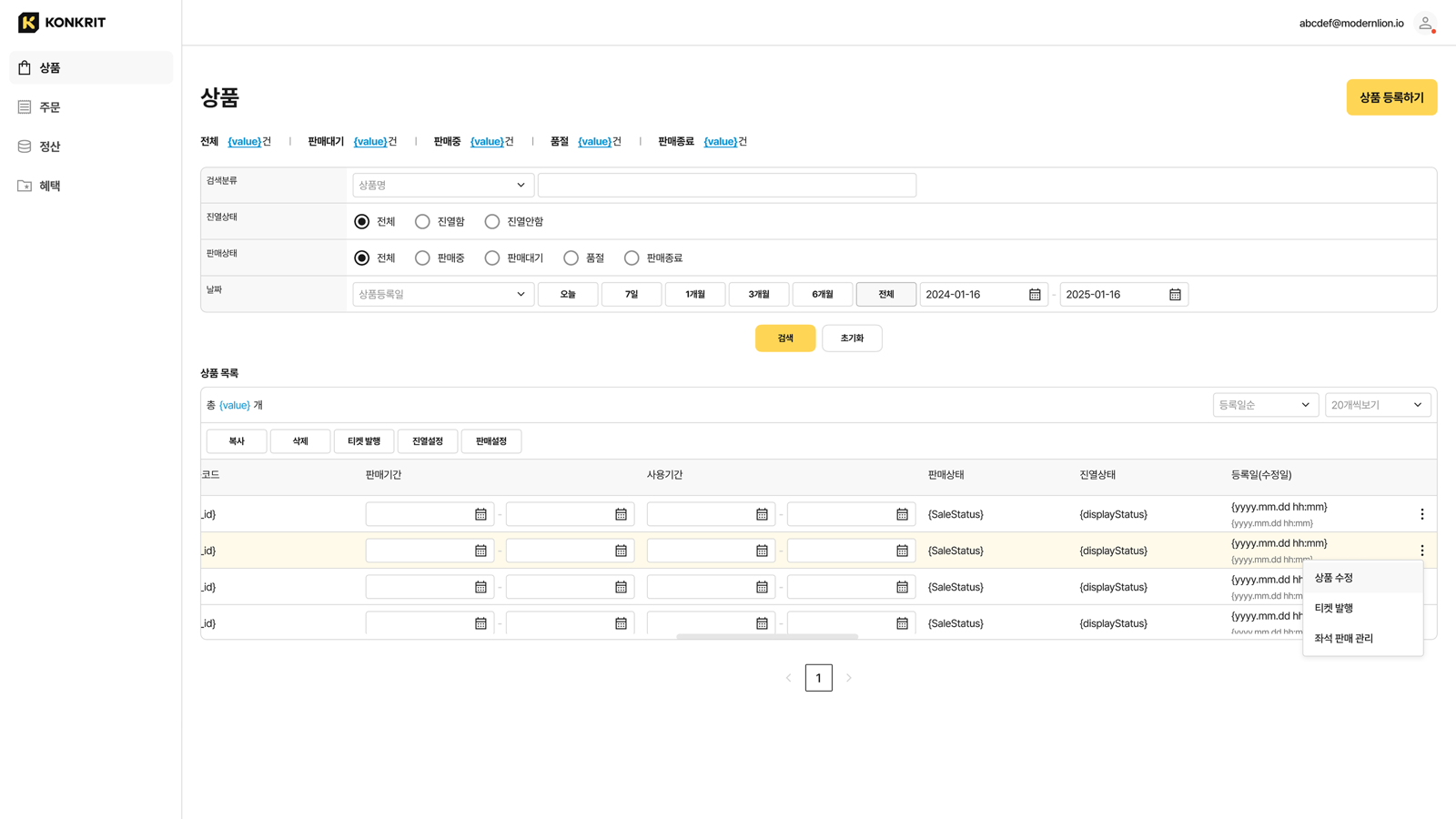
Task: Select 판매대기 sale status radio
Action: pyautogui.click(x=492, y=258)
